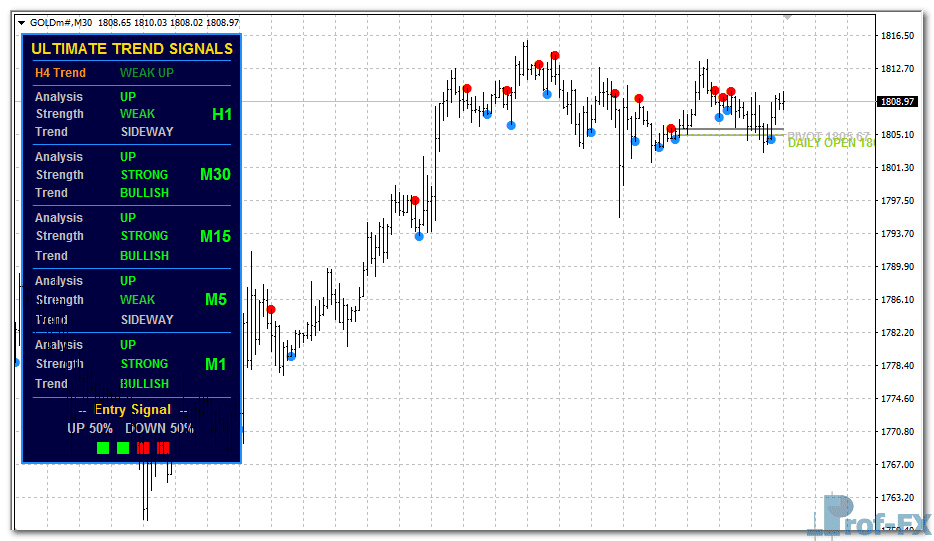
Task: Click the first green Entry Signal square
Action: tap(103, 448)
